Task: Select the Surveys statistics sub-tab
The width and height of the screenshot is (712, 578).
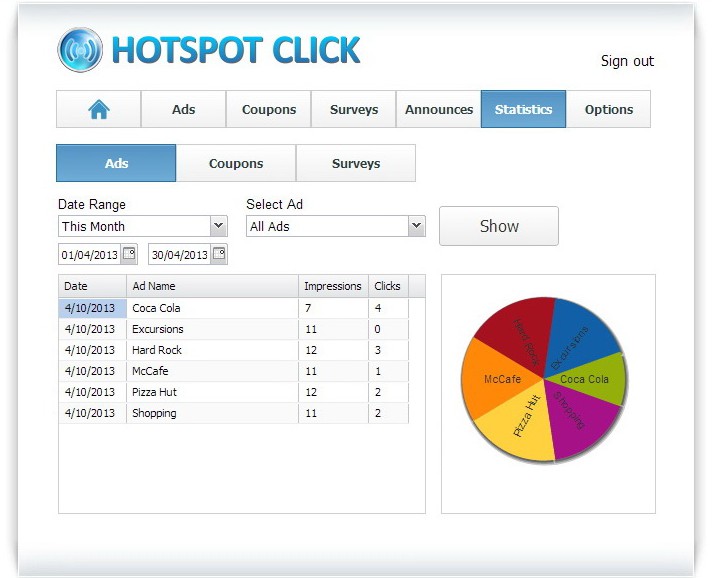Action: tap(356, 163)
